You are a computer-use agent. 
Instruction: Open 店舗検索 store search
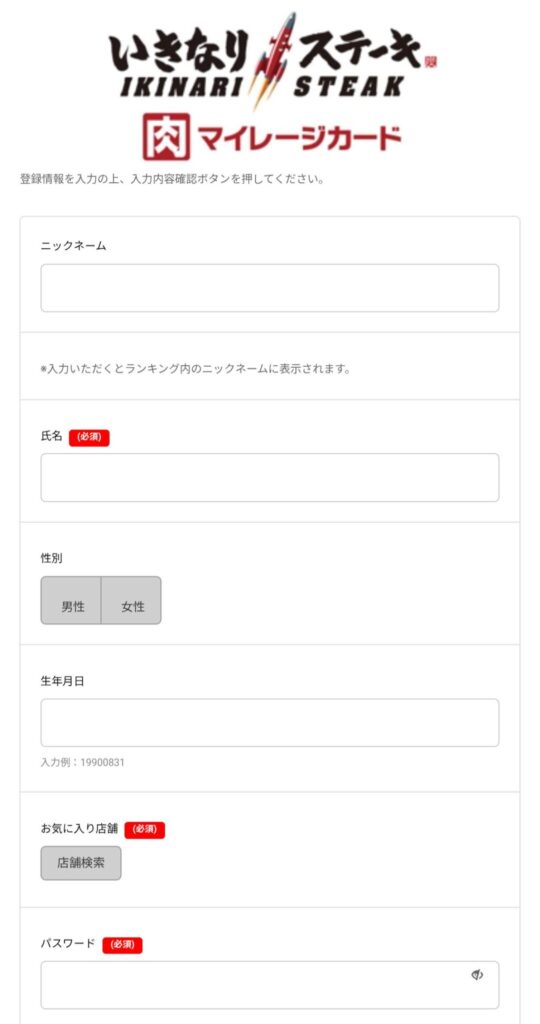coord(81,863)
